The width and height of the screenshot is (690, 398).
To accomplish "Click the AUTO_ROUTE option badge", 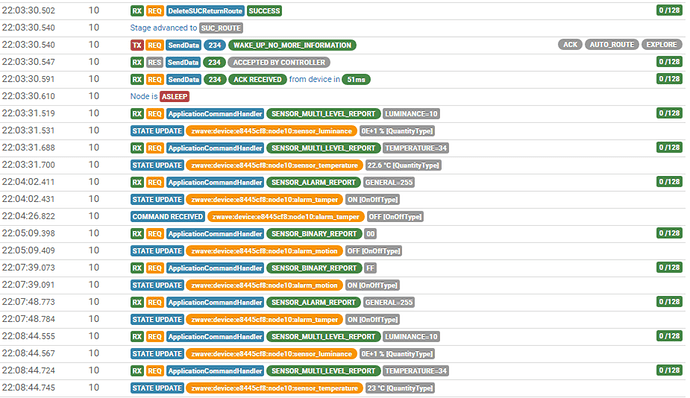I will (x=612, y=44).
